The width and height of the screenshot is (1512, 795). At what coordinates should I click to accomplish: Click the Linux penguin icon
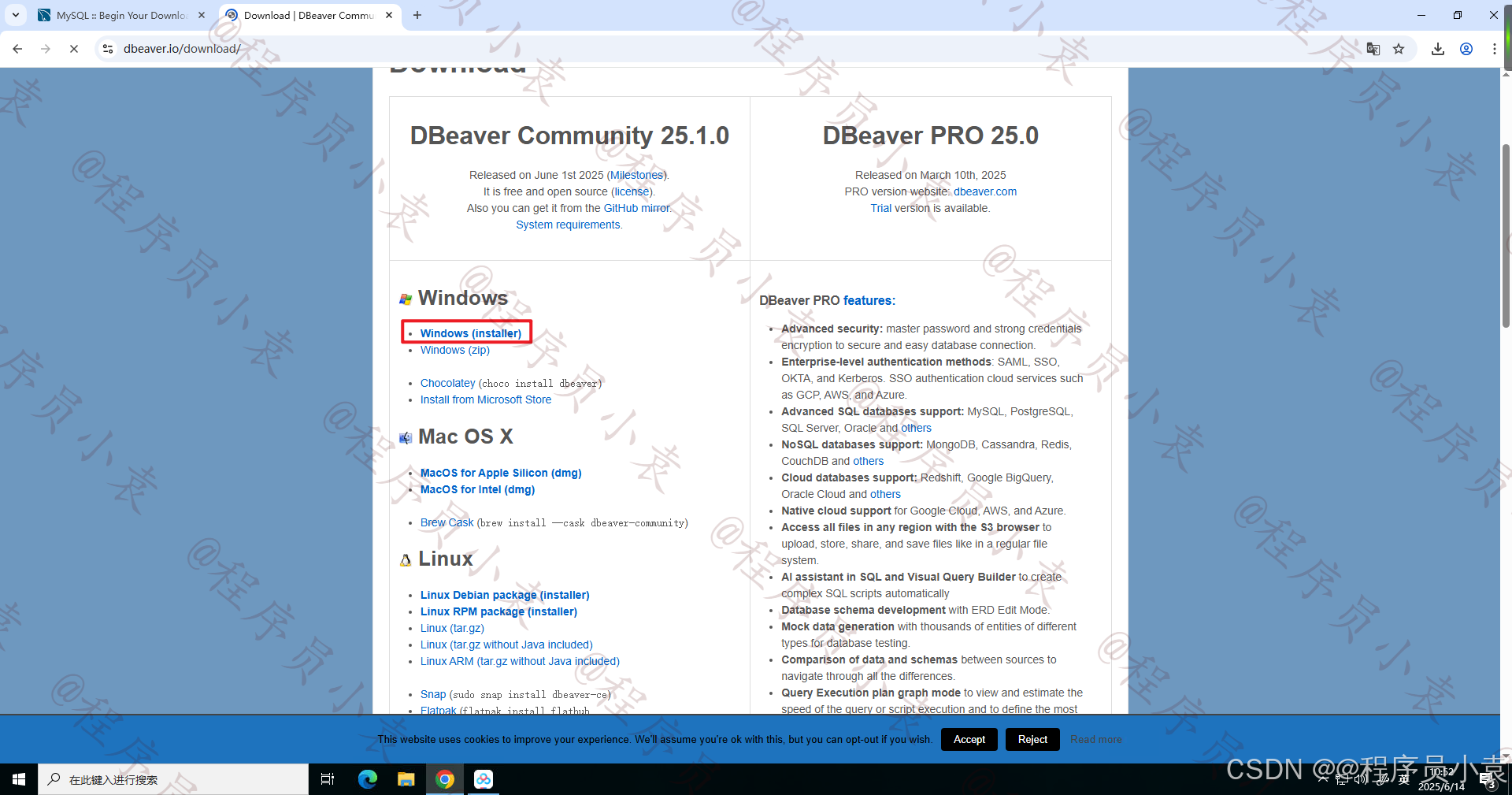click(x=406, y=560)
